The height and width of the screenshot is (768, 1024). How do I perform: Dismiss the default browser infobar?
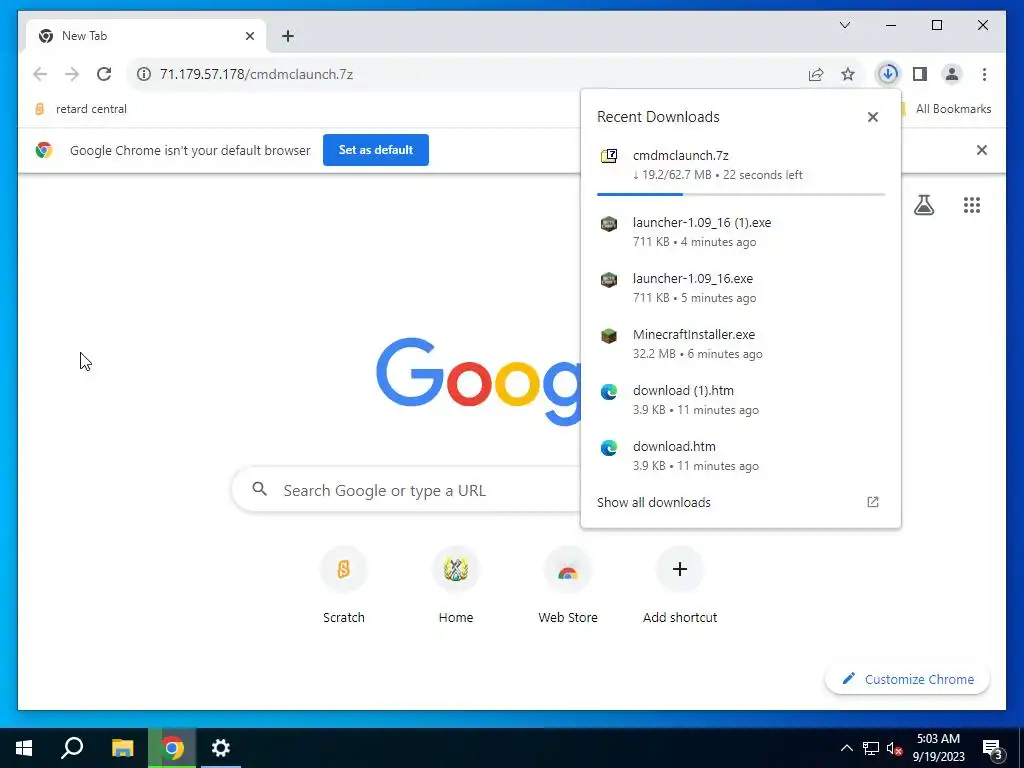(981, 150)
